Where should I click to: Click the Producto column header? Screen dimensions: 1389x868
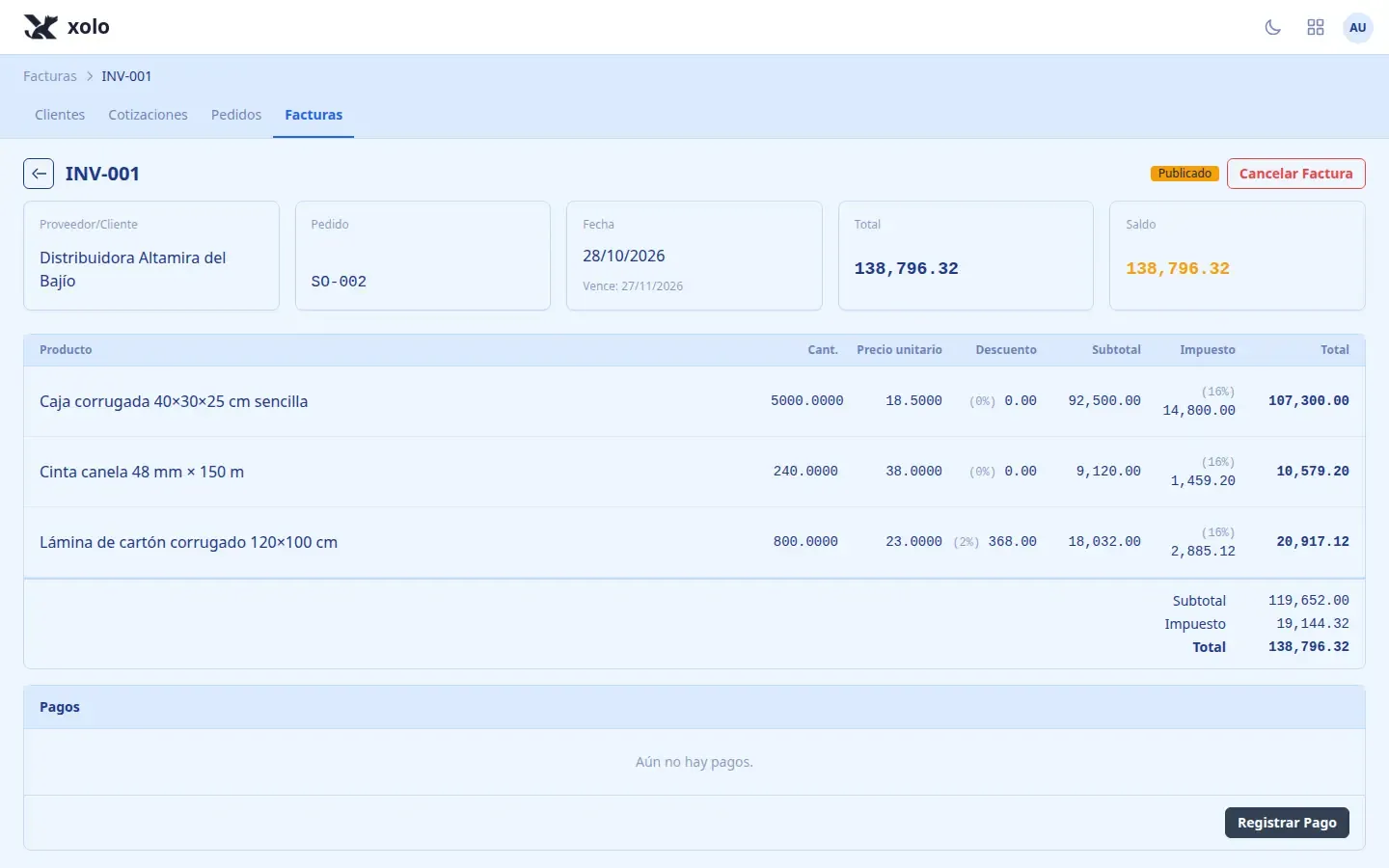(66, 350)
